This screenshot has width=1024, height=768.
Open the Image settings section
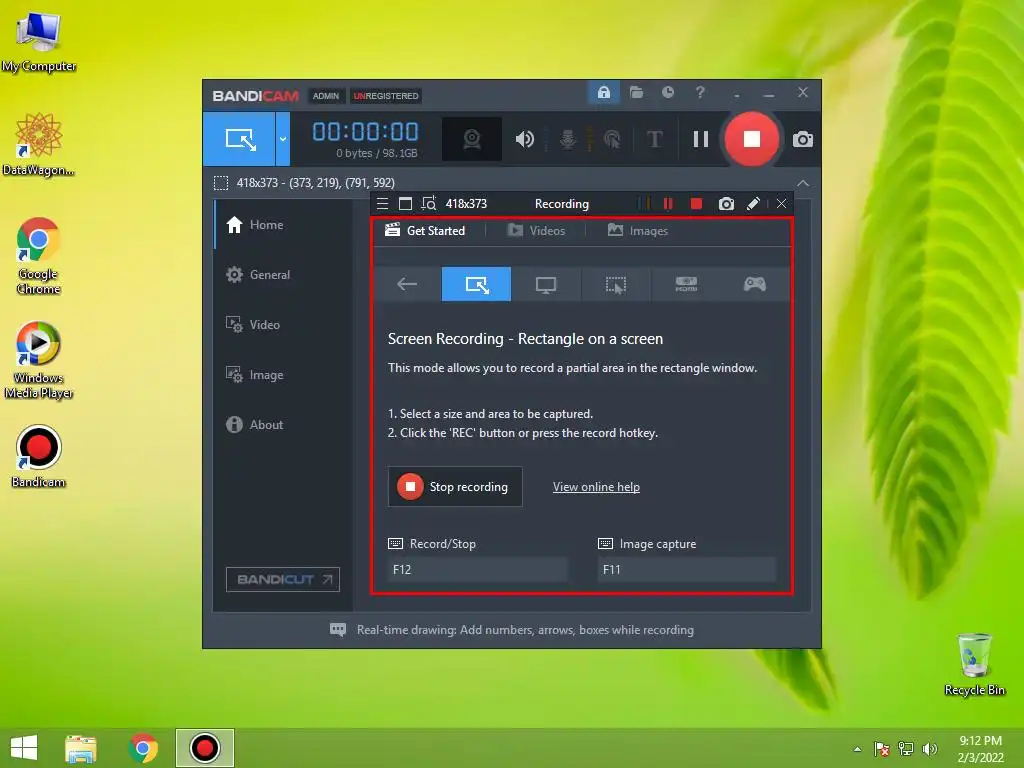click(x=283, y=375)
